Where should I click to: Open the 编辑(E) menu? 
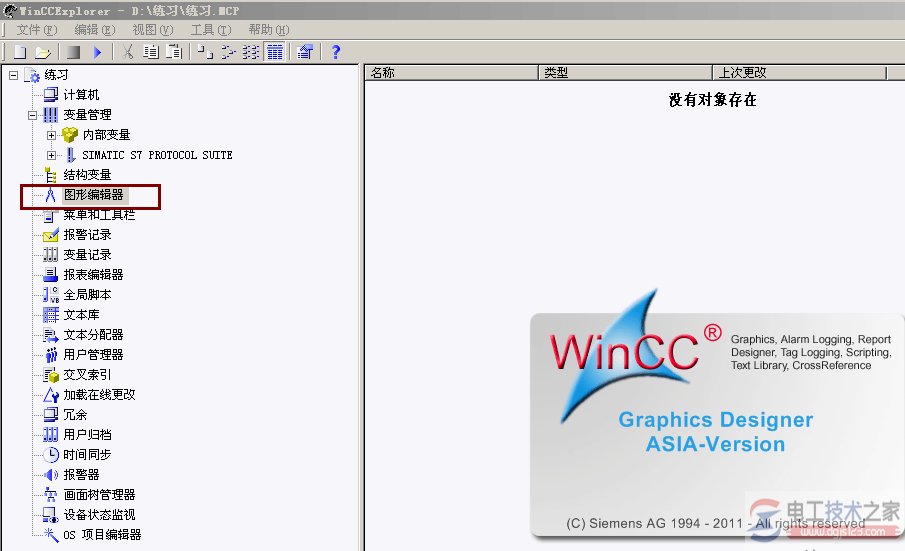95,29
